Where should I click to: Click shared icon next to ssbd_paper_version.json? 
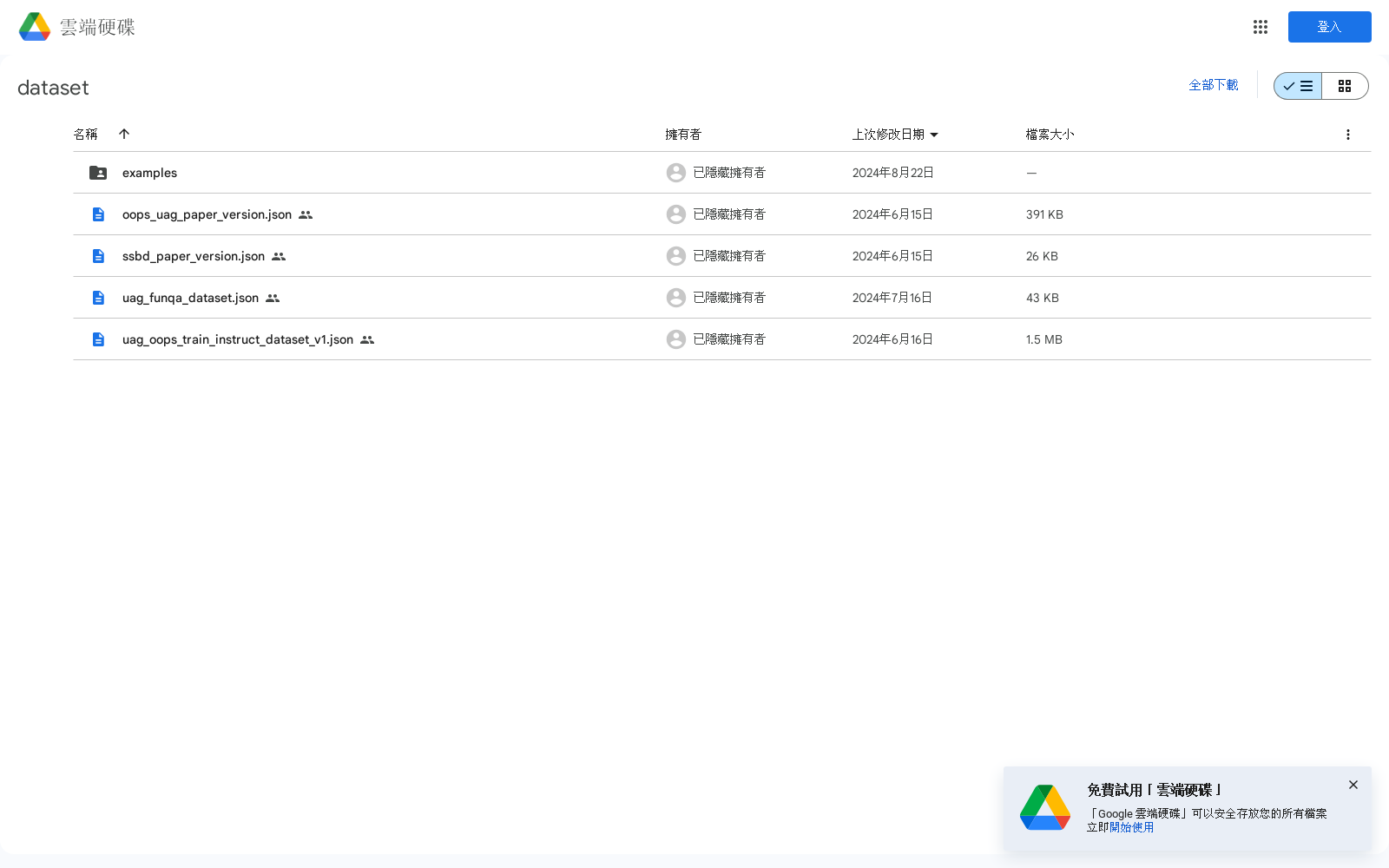279,256
